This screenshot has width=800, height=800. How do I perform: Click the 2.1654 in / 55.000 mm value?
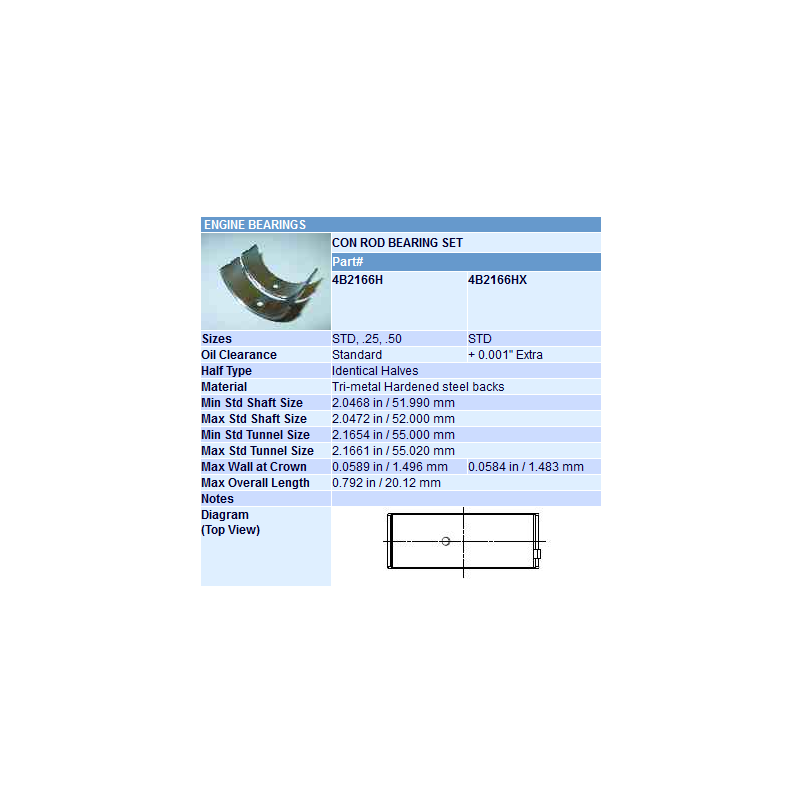(x=393, y=435)
